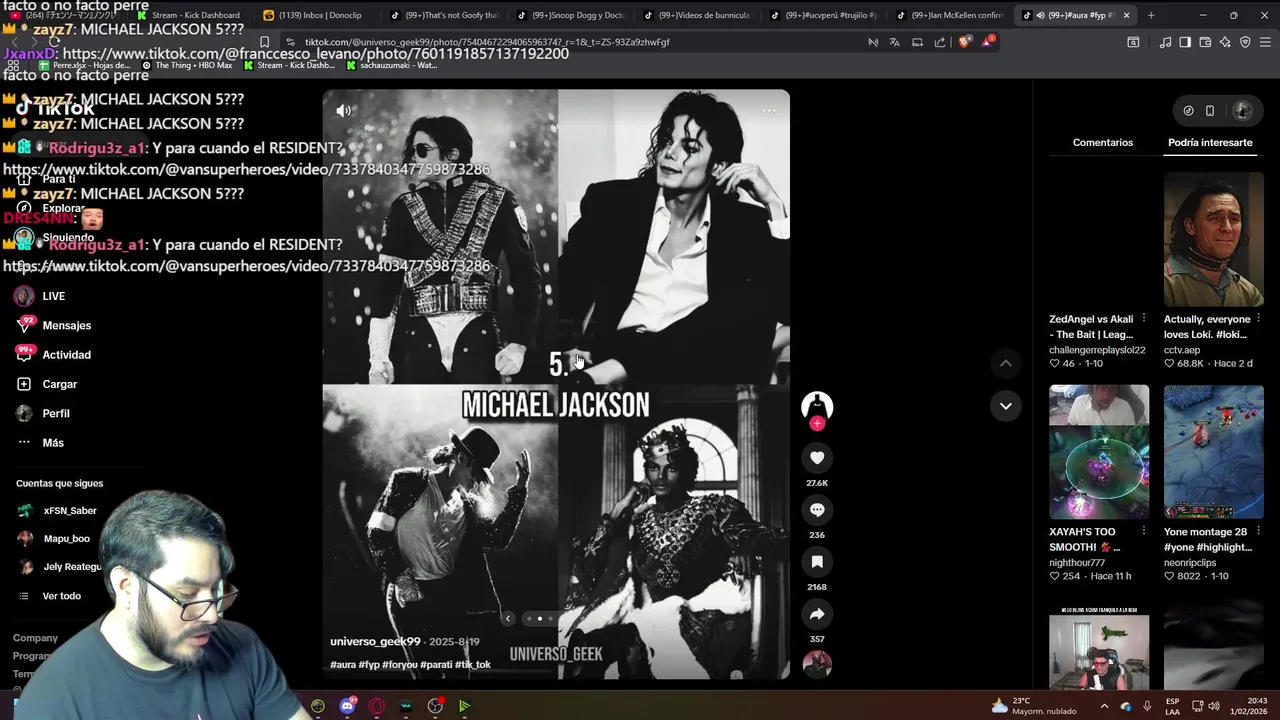
Task: Open the profile avatar in the top right
Action: pyautogui.click(x=1243, y=111)
